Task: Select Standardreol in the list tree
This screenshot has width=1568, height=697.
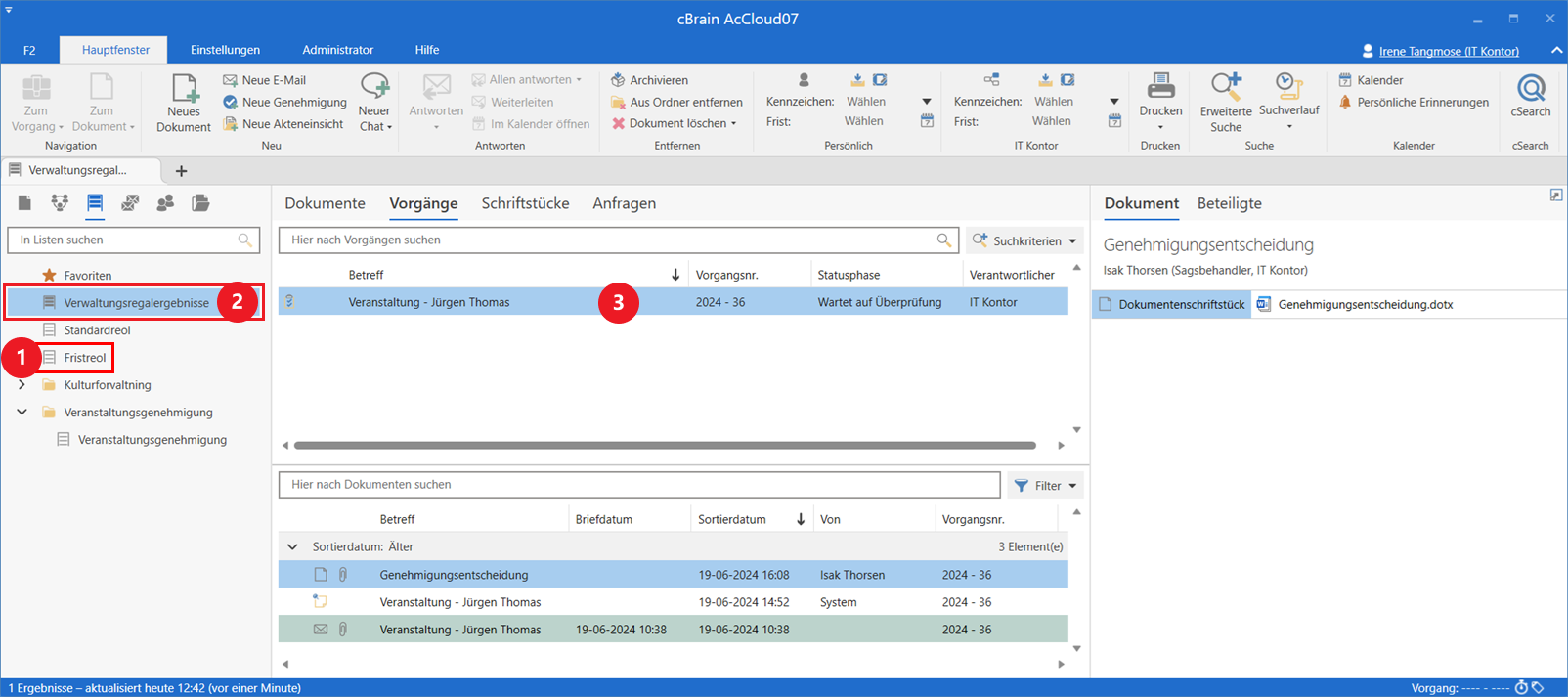Action: point(97,330)
